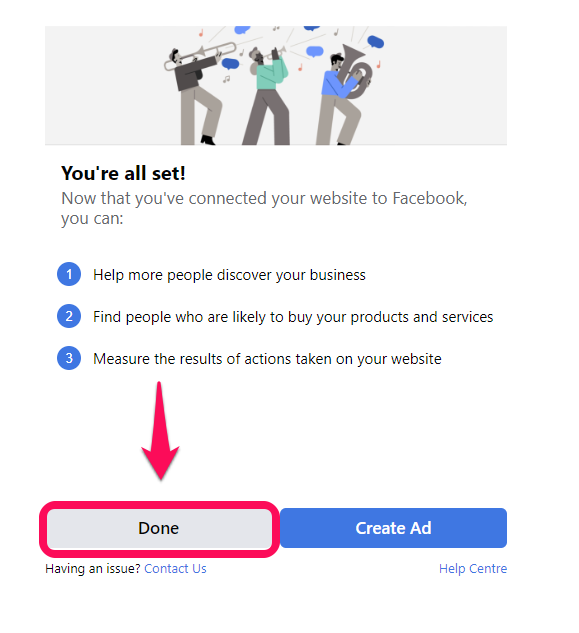Click the dark blue speech bubble beside the tuba
579x633 pixels.
tap(376, 42)
